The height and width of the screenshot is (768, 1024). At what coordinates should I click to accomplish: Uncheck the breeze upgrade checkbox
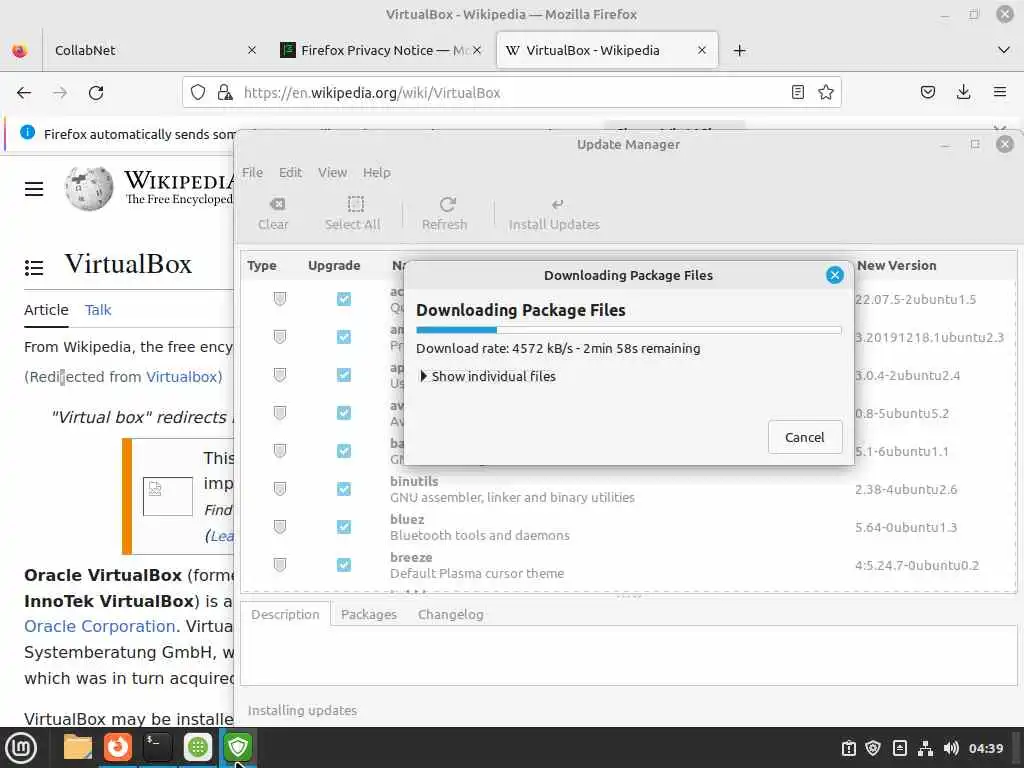point(344,564)
